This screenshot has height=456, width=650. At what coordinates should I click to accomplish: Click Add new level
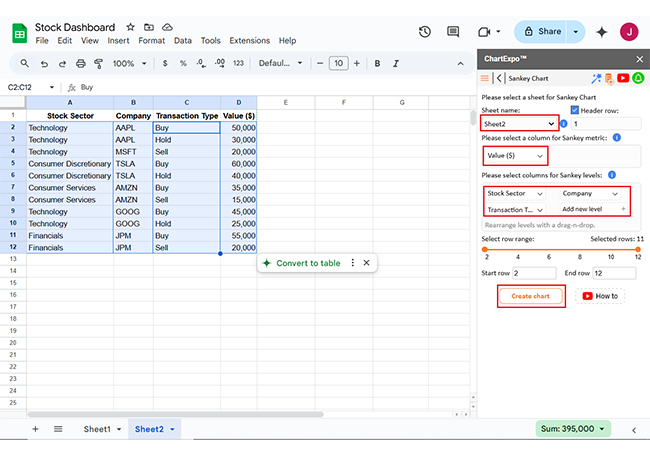(x=593, y=209)
